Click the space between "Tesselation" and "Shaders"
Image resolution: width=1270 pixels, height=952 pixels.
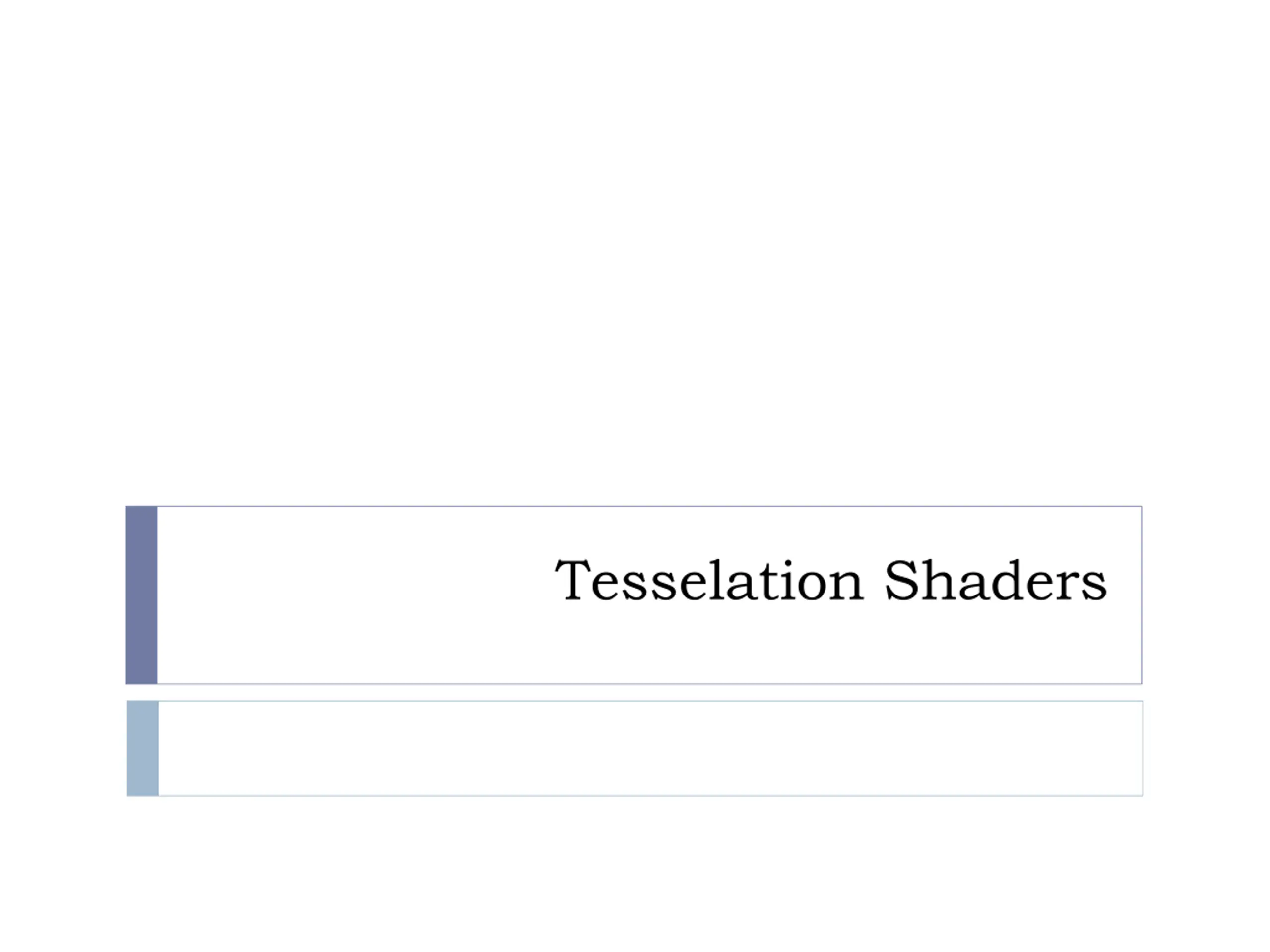click(875, 580)
